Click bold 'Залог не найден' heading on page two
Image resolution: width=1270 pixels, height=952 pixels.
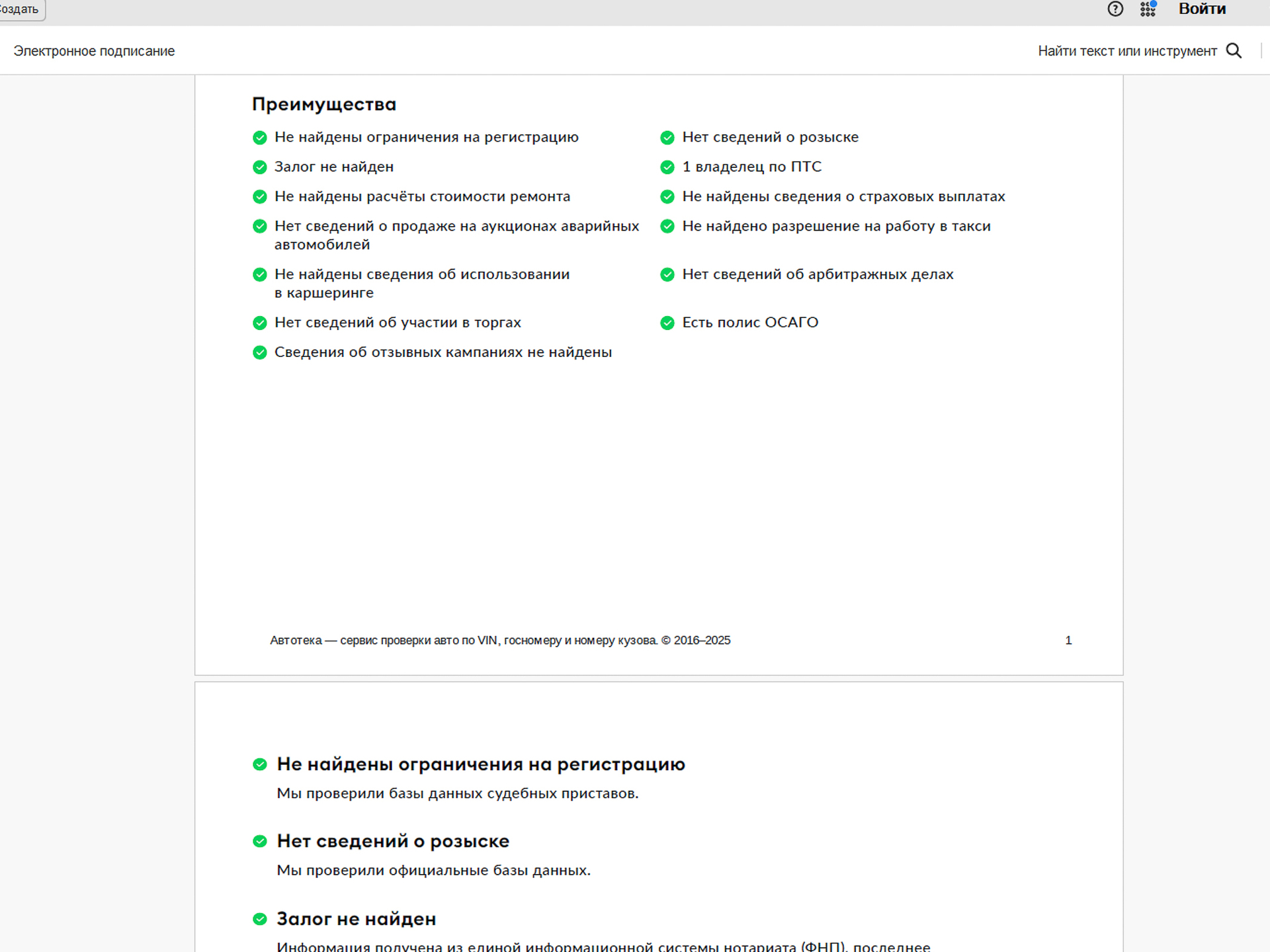click(x=356, y=919)
